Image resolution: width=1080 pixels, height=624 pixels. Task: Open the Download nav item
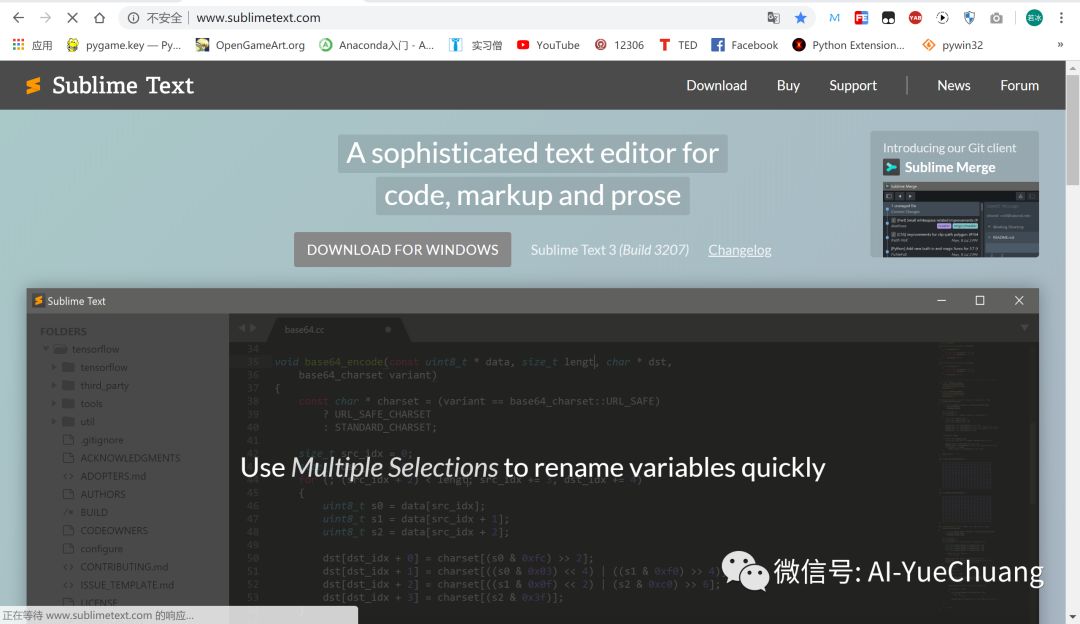(716, 85)
